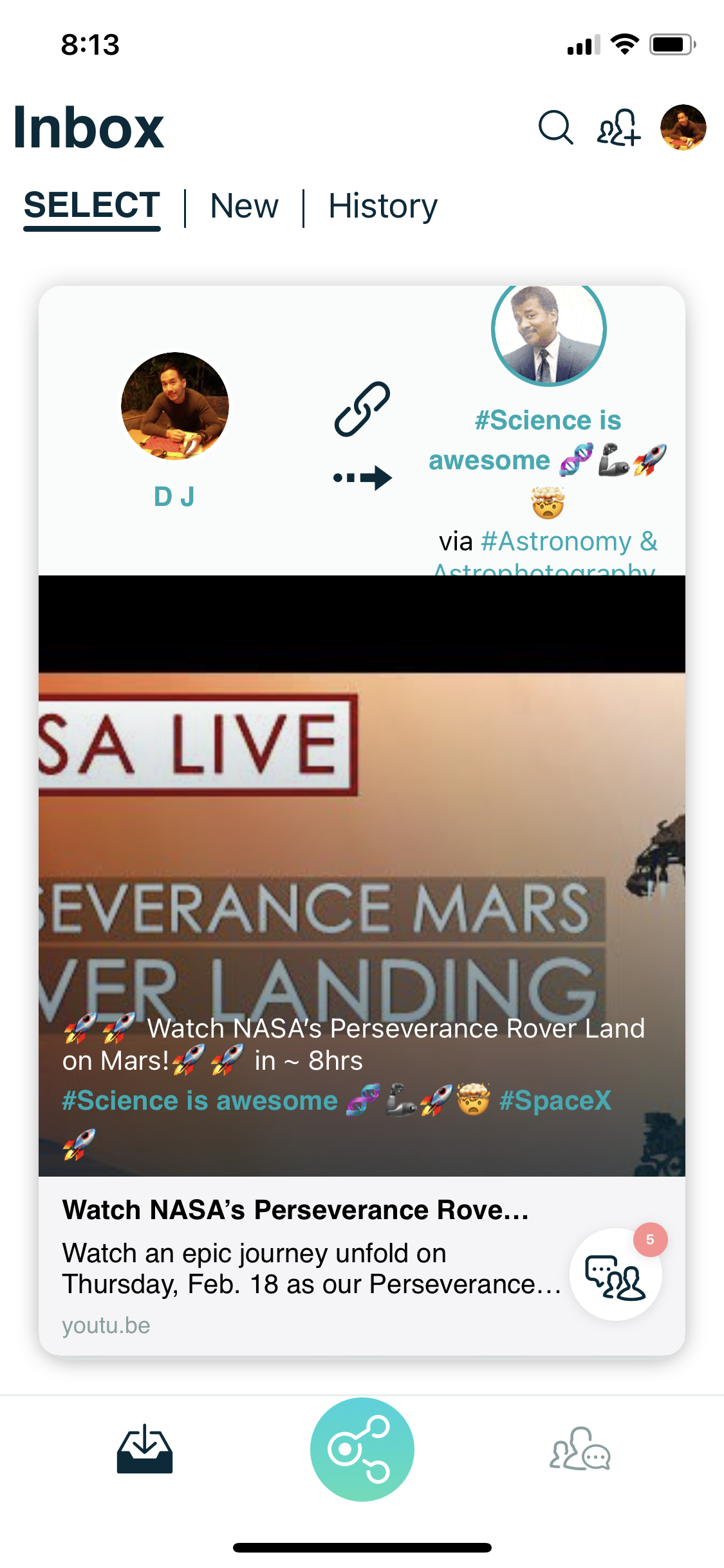Tap the dotted forward arrow icon
Screen dimensions: 724x1568
pyautogui.click(x=362, y=478)
